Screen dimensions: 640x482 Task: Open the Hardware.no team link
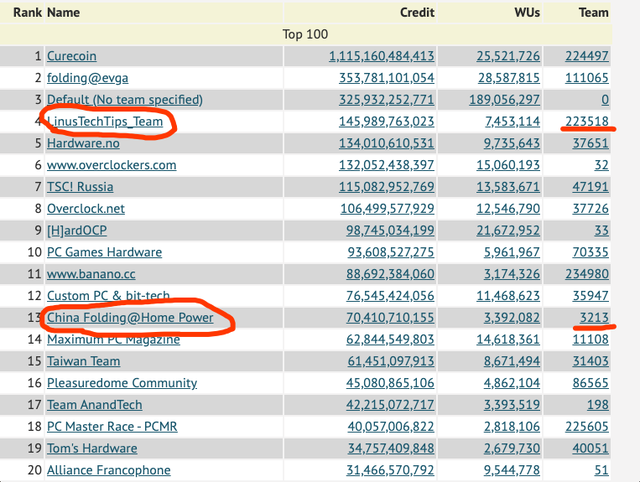[83, 143]
